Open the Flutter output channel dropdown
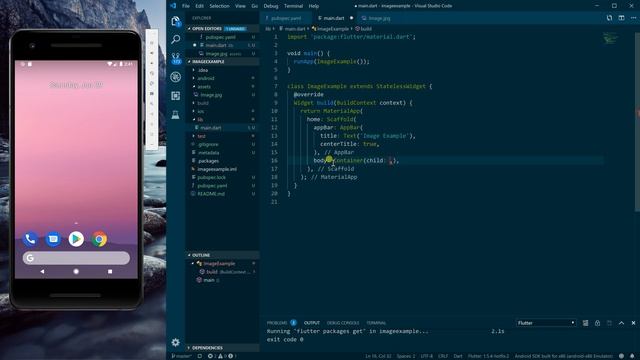The height and width of the screenshot is (360, 640). (546, 323)
